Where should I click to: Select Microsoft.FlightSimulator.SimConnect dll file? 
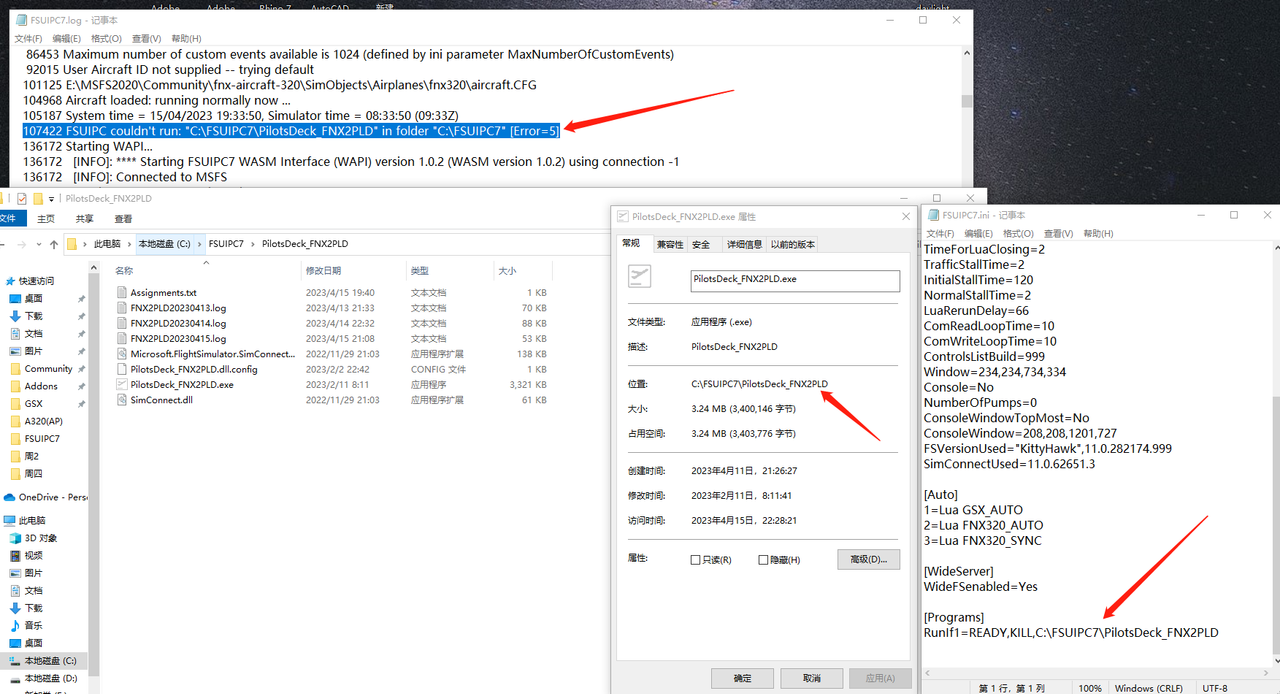[205, 354]
